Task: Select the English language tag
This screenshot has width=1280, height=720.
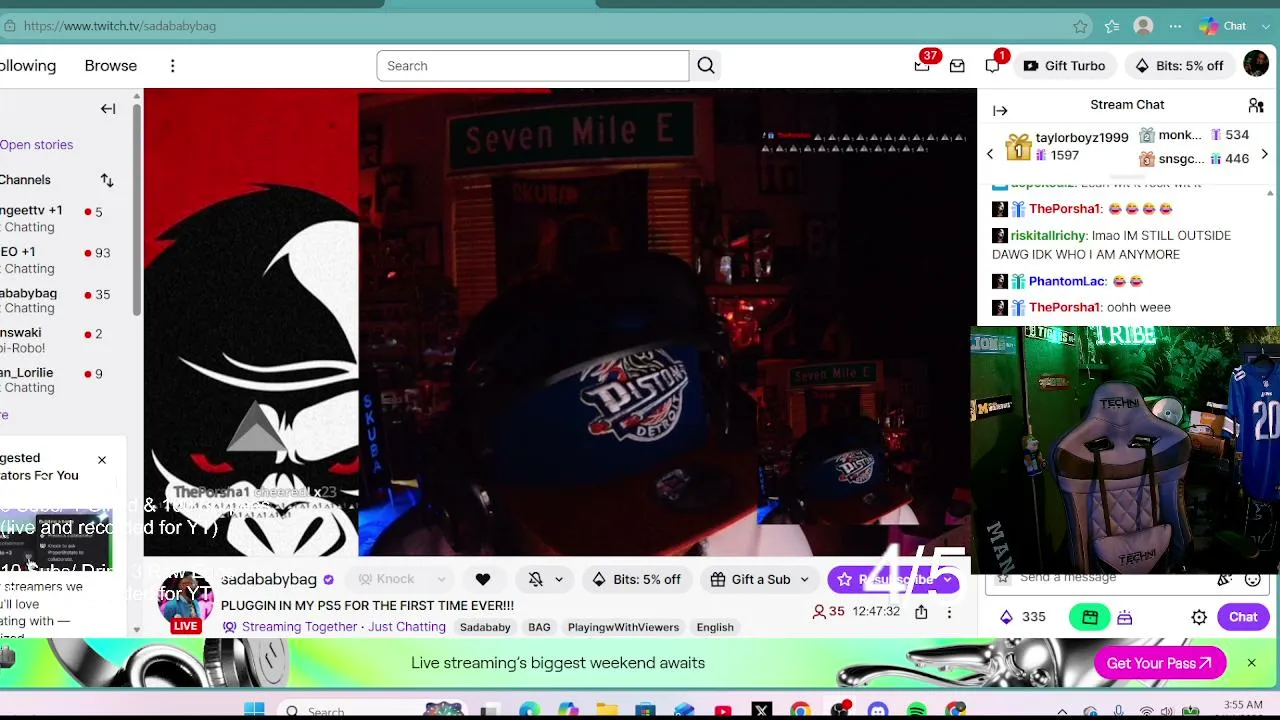Action: 715,627
